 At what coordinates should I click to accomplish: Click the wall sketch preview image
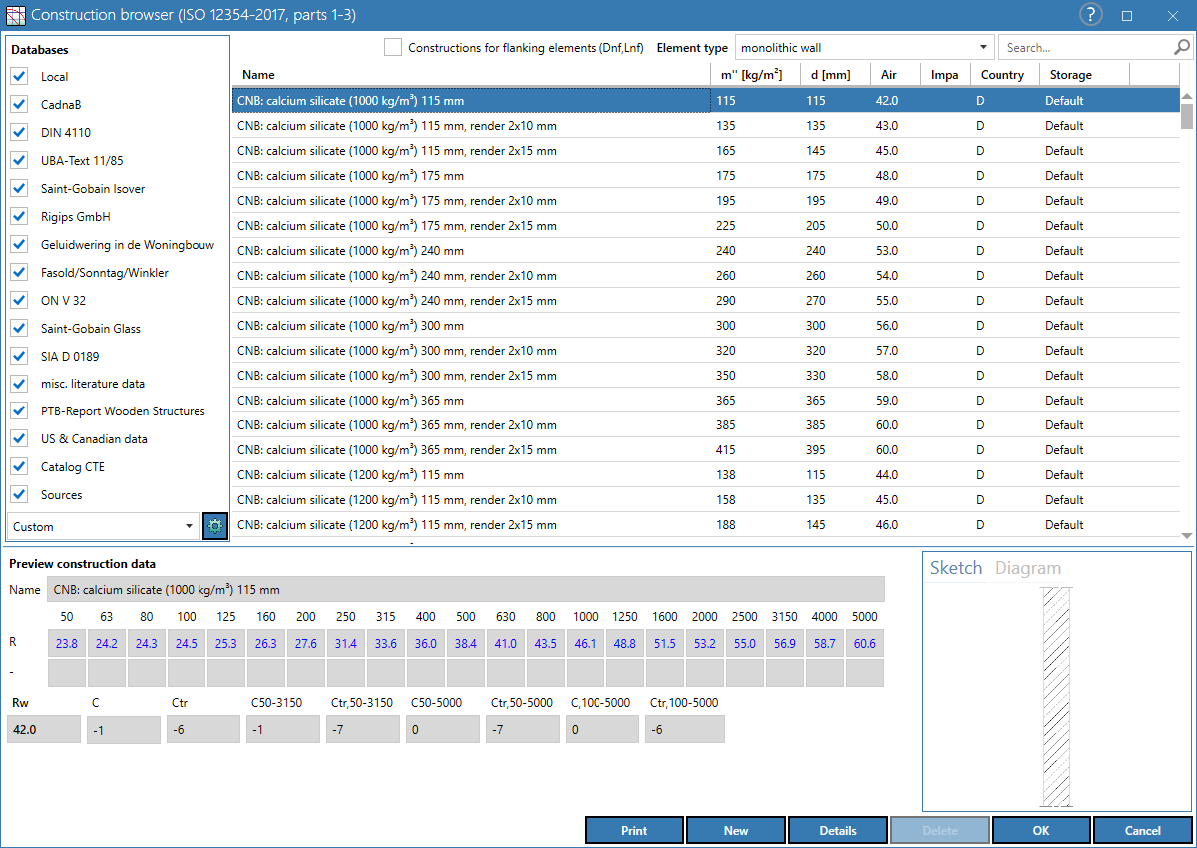click(1056, 696)
